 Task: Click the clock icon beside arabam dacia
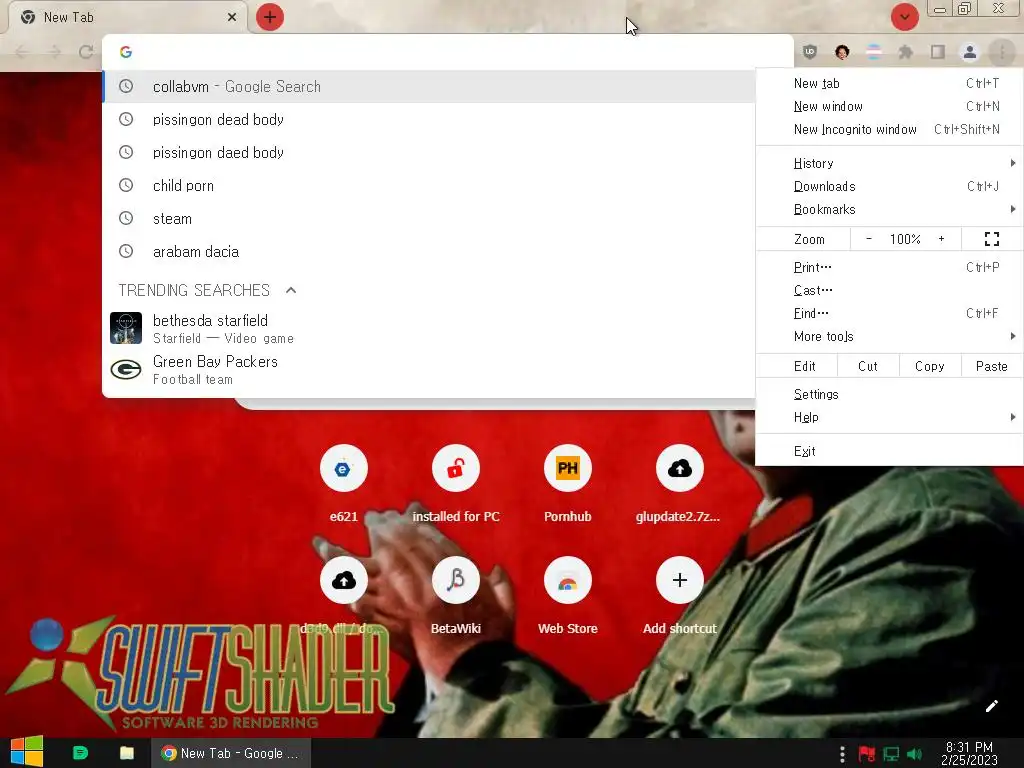126,251
